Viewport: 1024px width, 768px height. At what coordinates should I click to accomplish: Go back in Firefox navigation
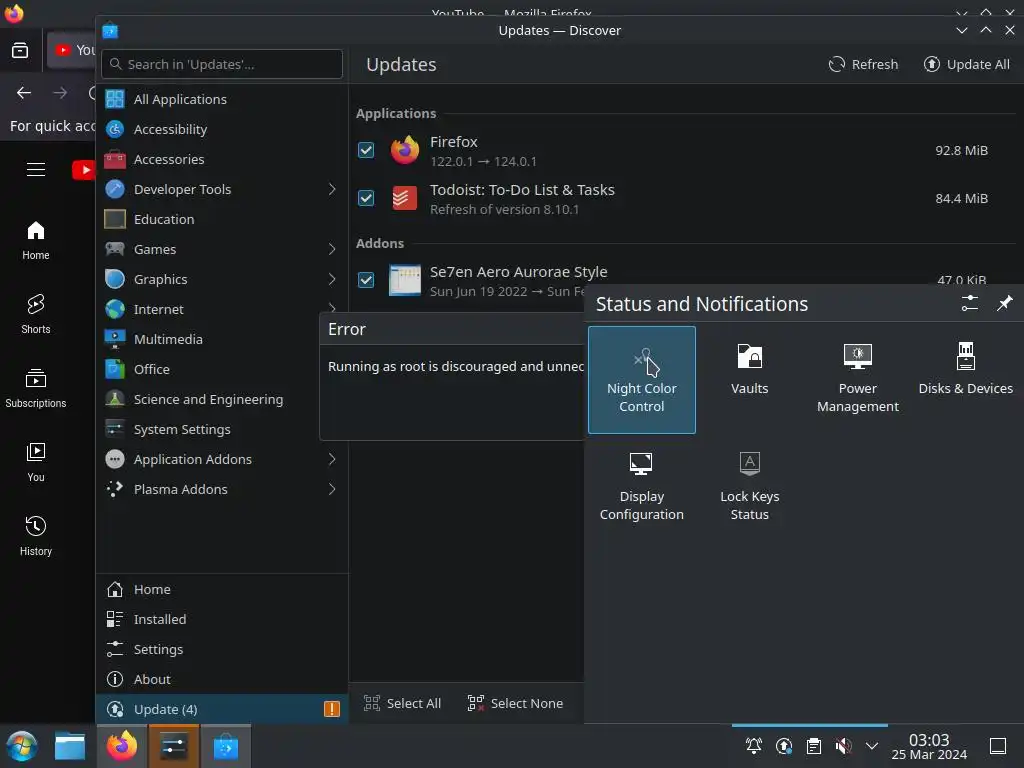pyautogui.click(x=24, y=93)
